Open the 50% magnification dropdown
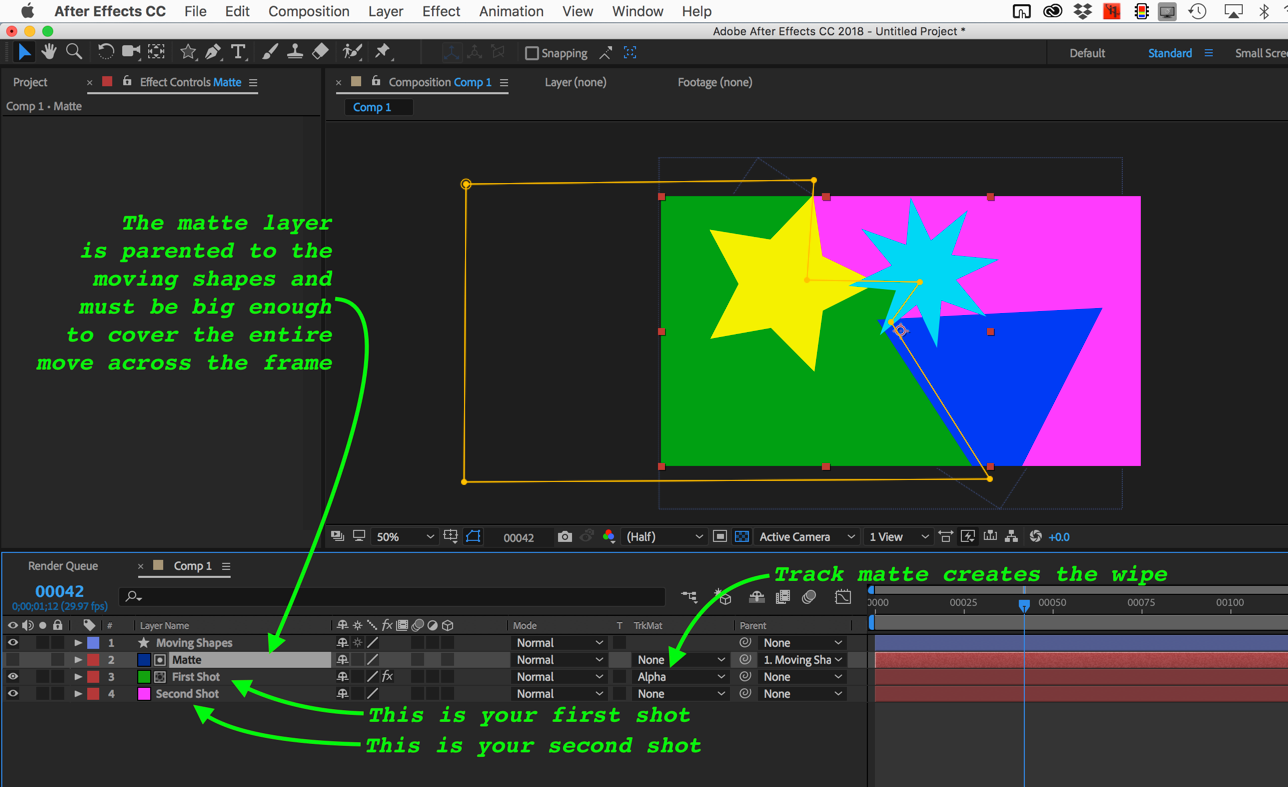Screen dimensions: 1288x787 pyautogui.click(x=405, y=537)
